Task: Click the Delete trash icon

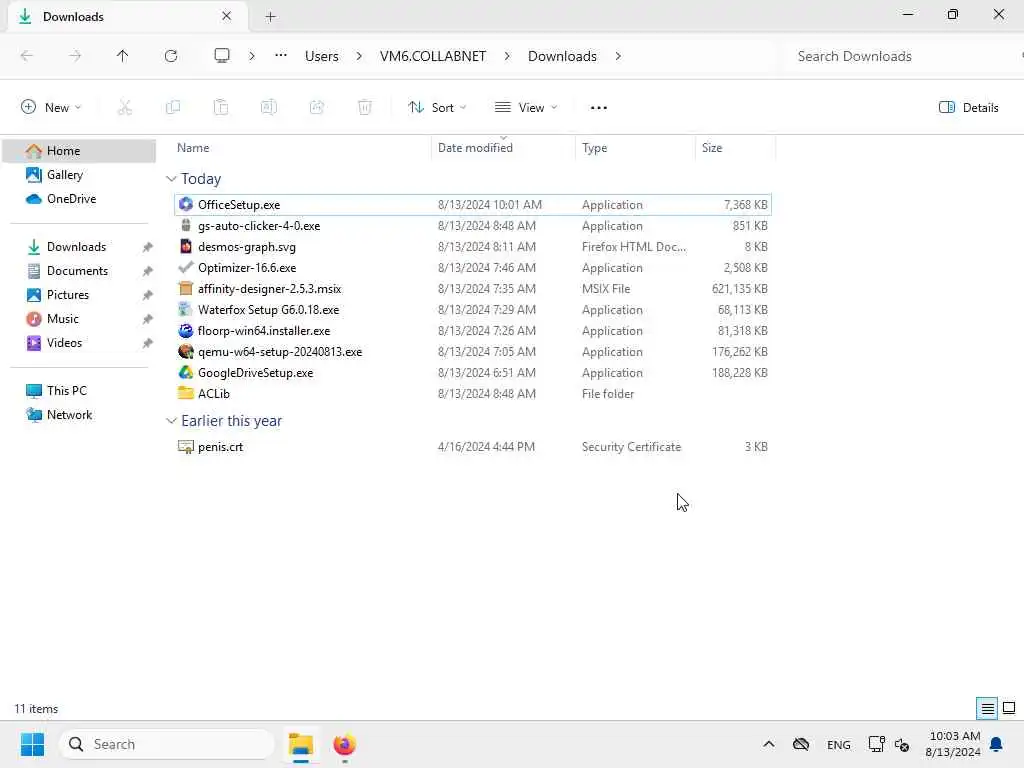Action: [365, 108]
